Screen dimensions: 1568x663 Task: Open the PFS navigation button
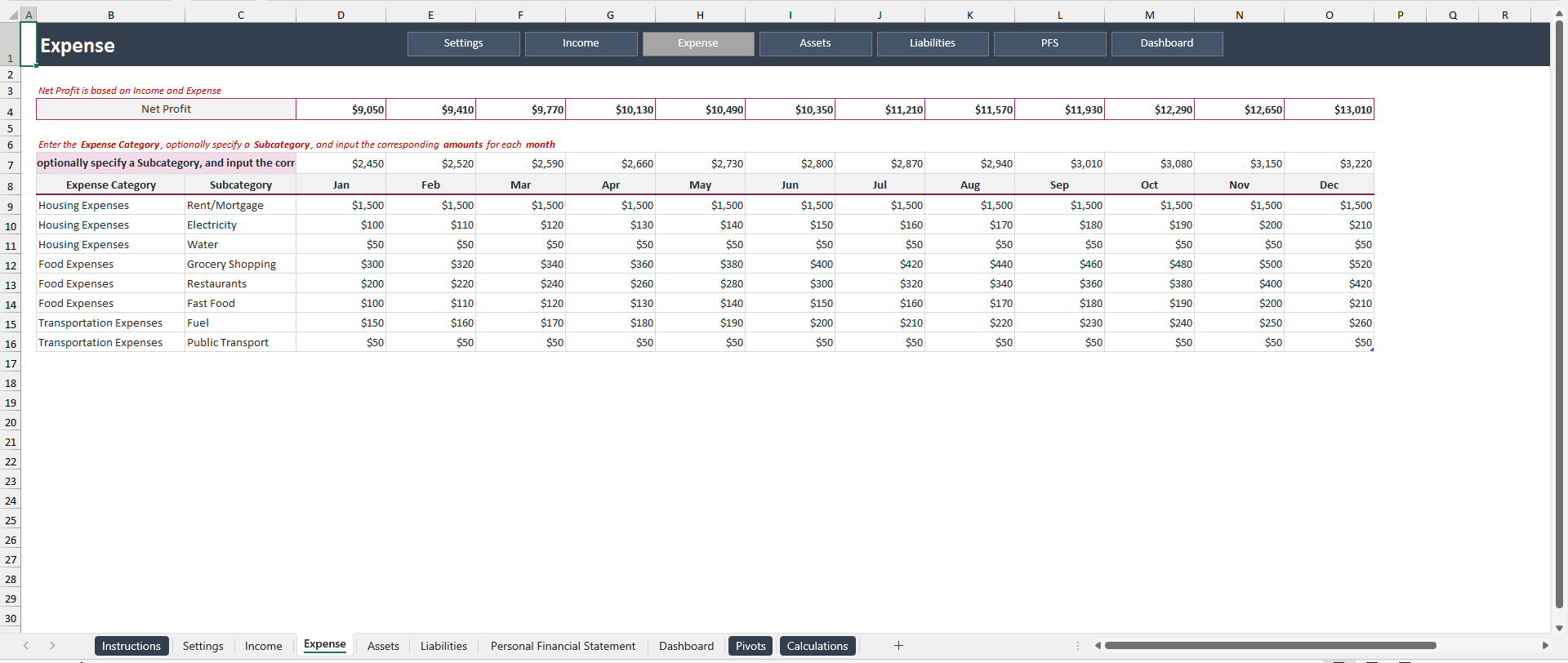coord(1049,43)
